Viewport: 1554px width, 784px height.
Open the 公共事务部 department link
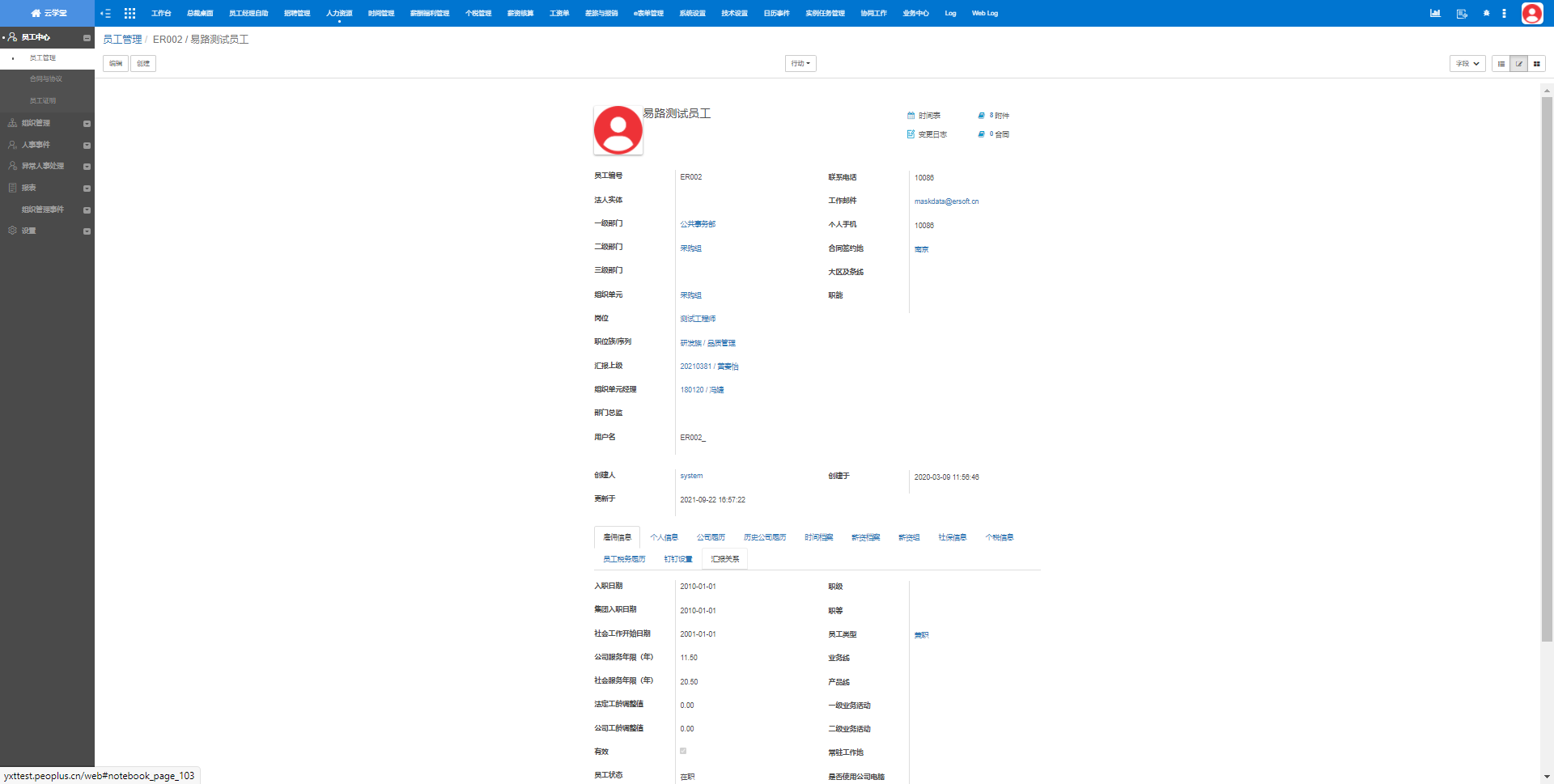point(698,224)
